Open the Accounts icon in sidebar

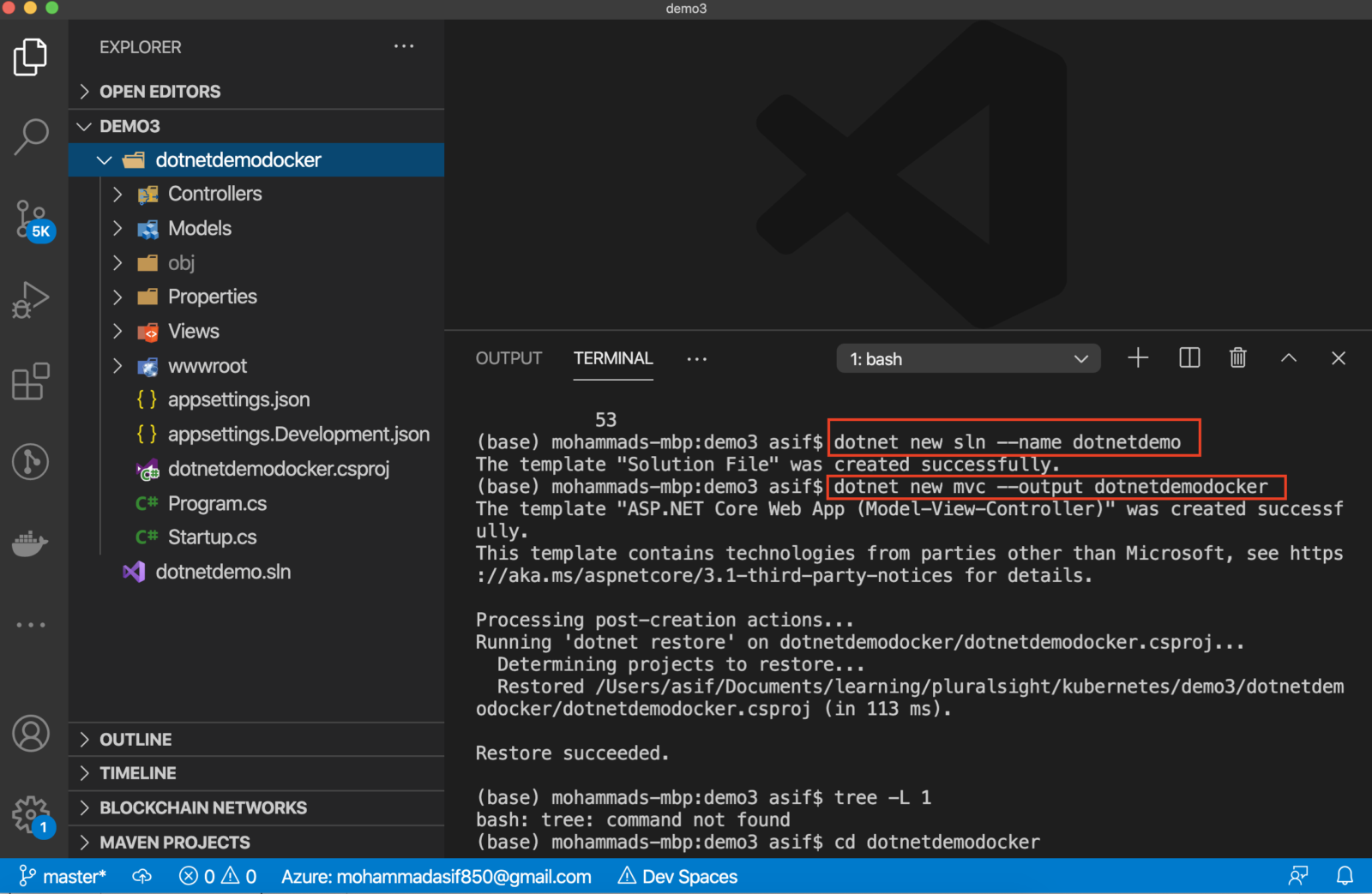[x=31, y=734]
